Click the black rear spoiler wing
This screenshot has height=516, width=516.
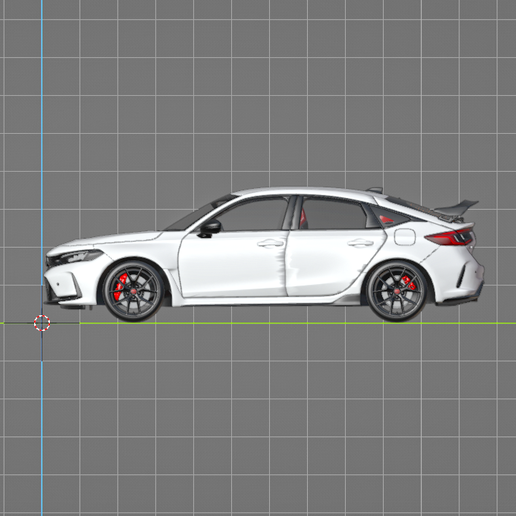(457, 208)
